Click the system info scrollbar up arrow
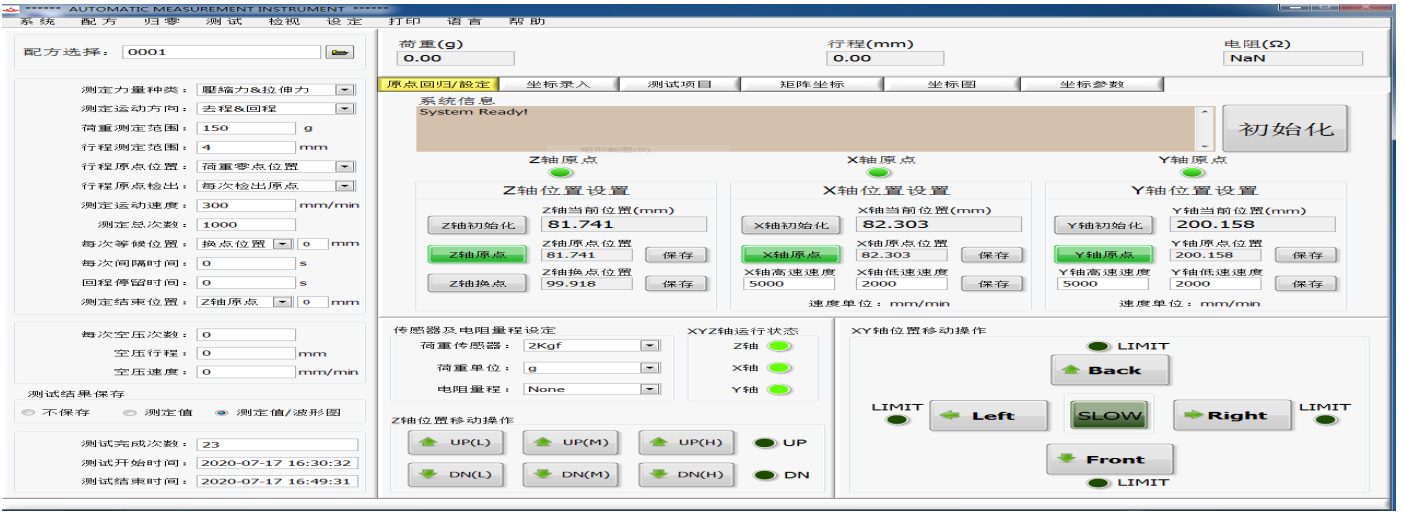 (1205, 113)
